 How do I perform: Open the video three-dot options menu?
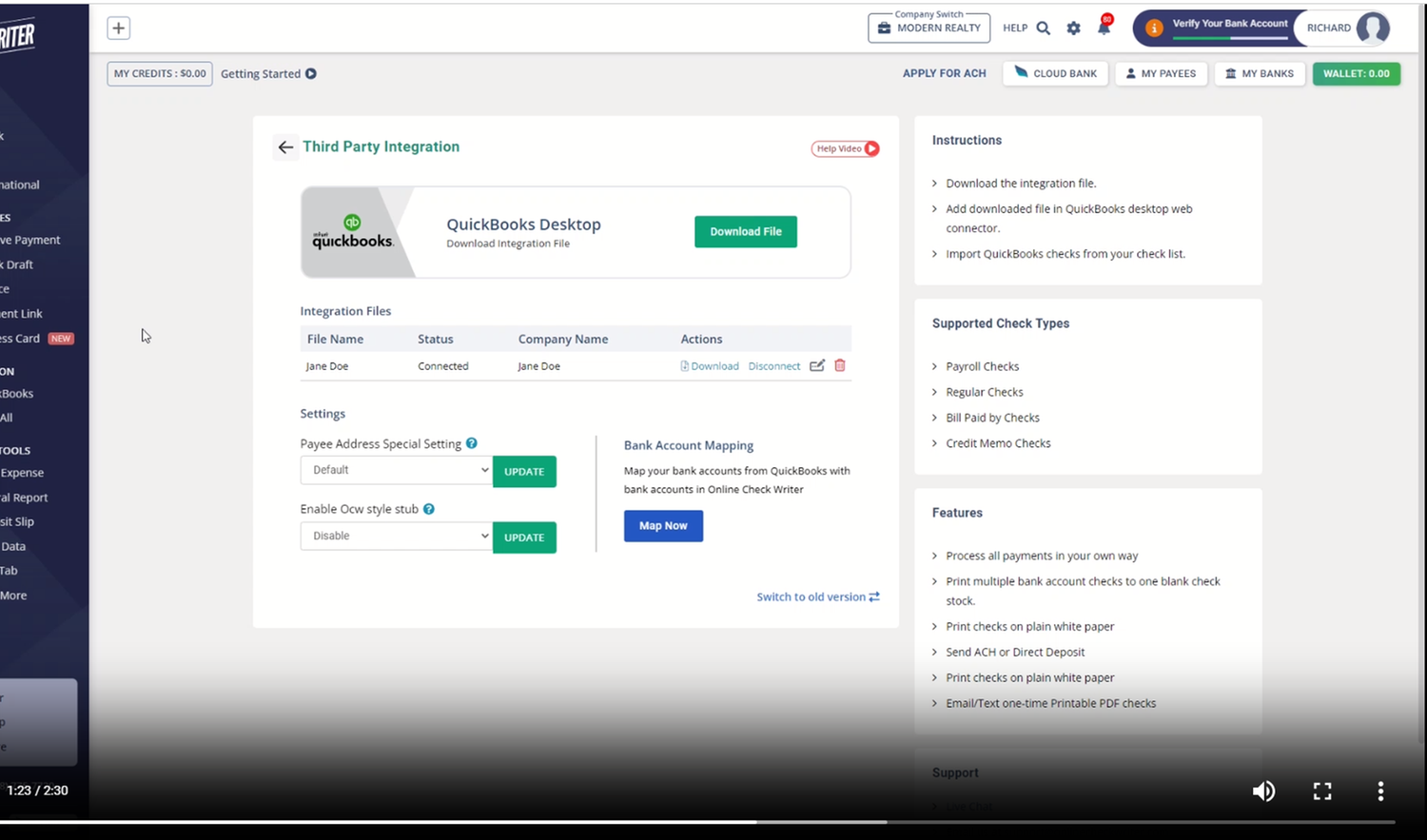[1380, 791]
